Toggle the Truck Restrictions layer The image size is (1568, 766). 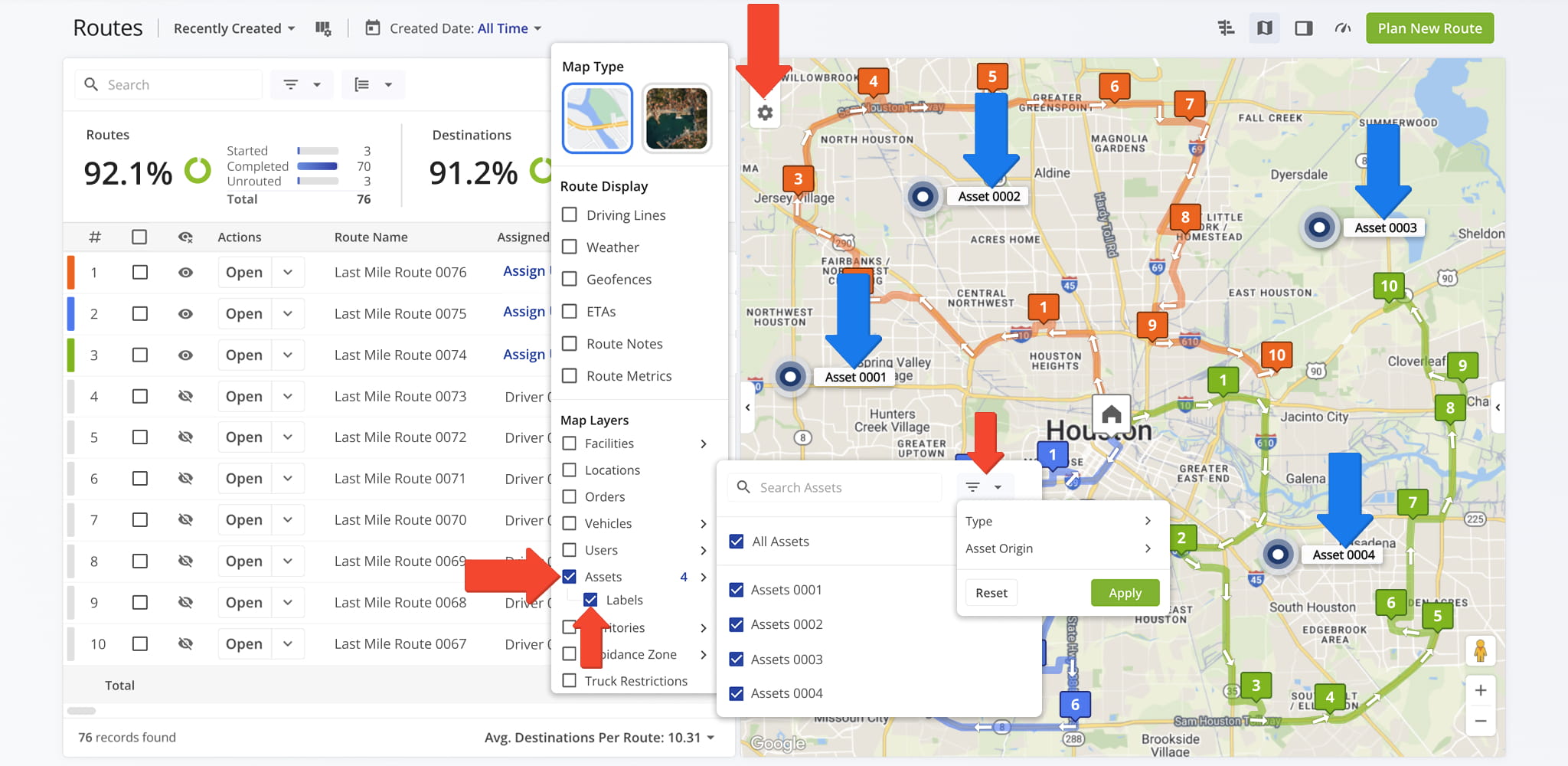tap(570, 680)
